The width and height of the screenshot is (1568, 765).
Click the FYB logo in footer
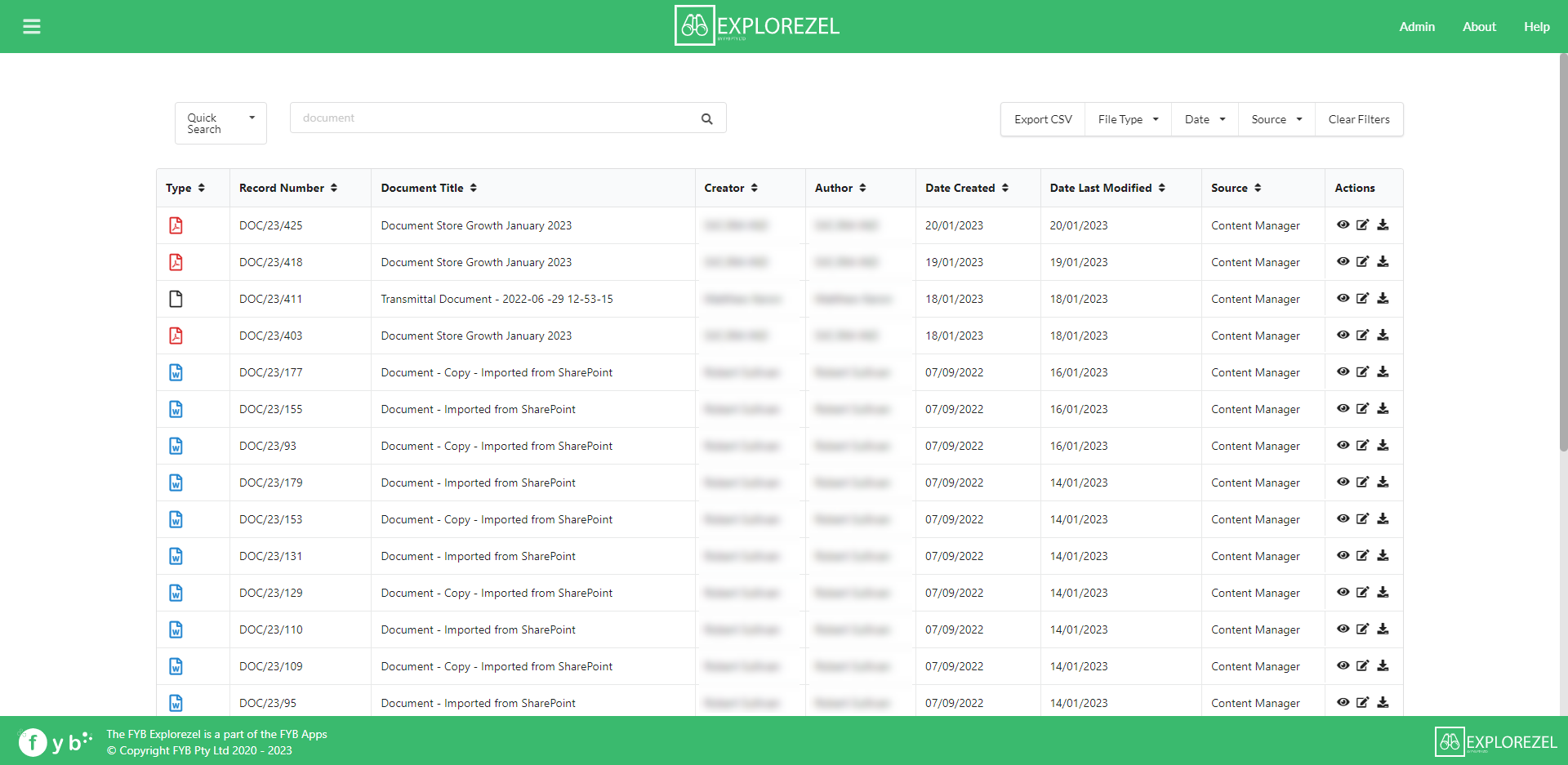tap(55, 742)
